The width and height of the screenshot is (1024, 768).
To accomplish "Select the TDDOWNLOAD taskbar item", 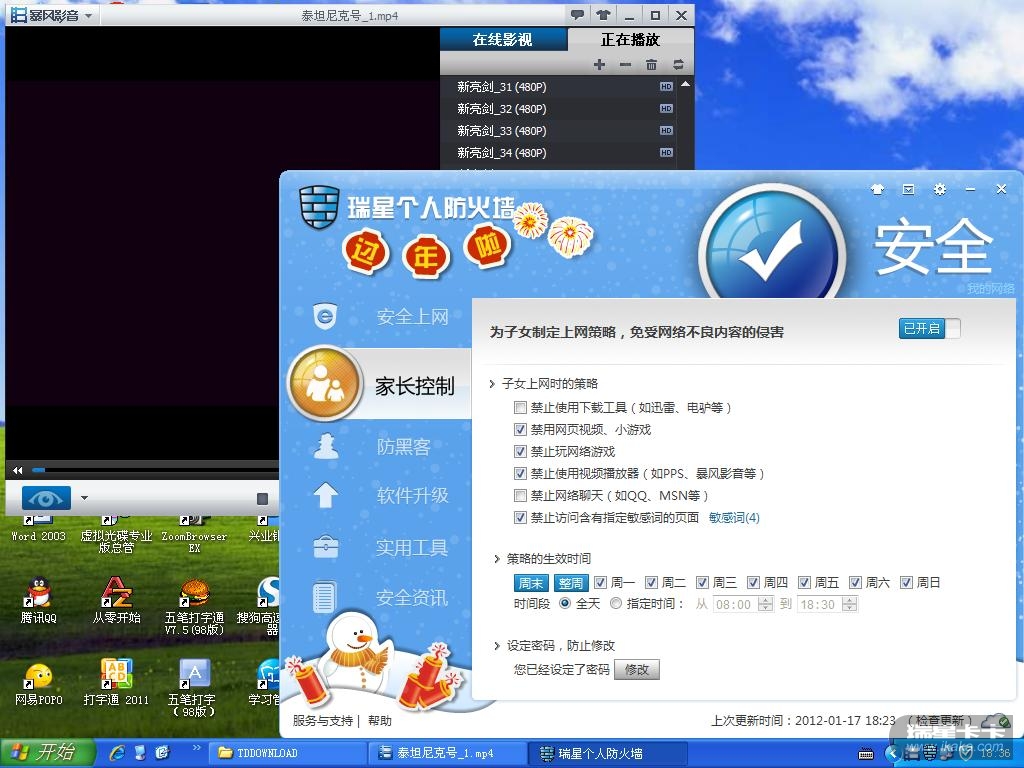I will [x=286, y=753].
